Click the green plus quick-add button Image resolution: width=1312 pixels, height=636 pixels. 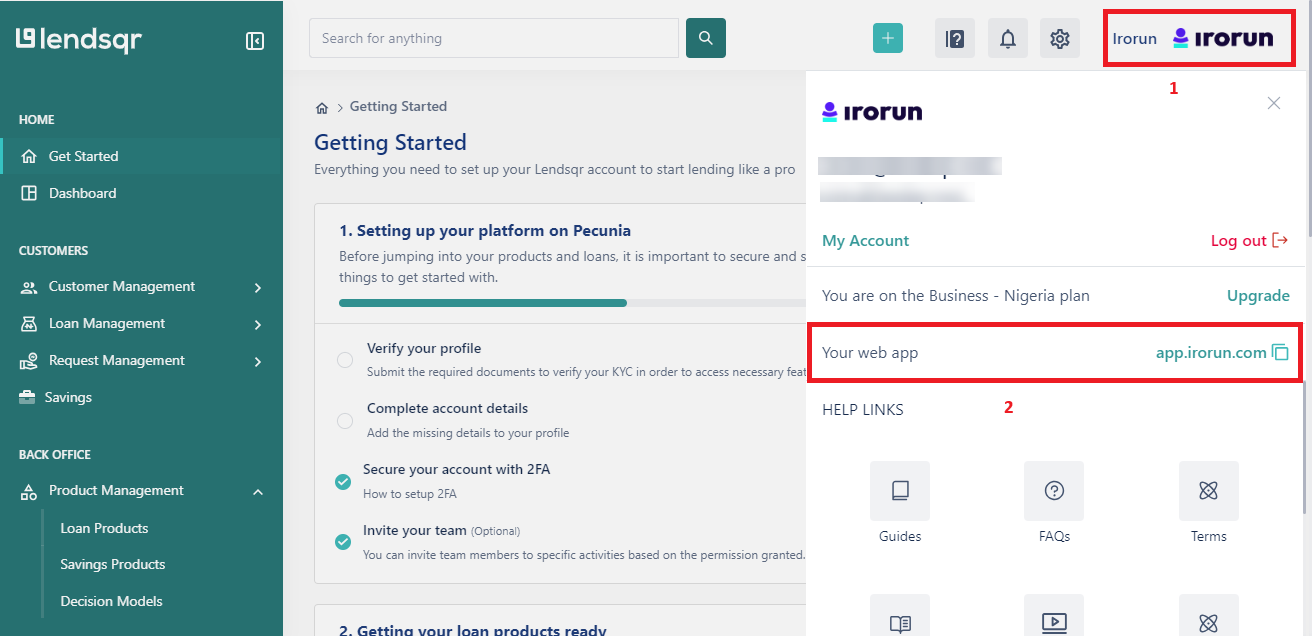[888, 38]
